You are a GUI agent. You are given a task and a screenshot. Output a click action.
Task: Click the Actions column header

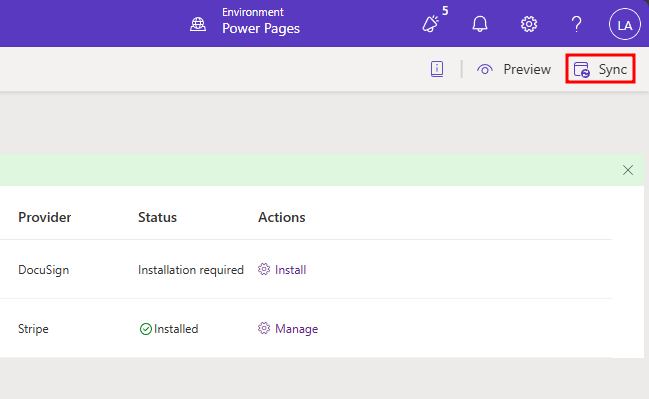281,217
